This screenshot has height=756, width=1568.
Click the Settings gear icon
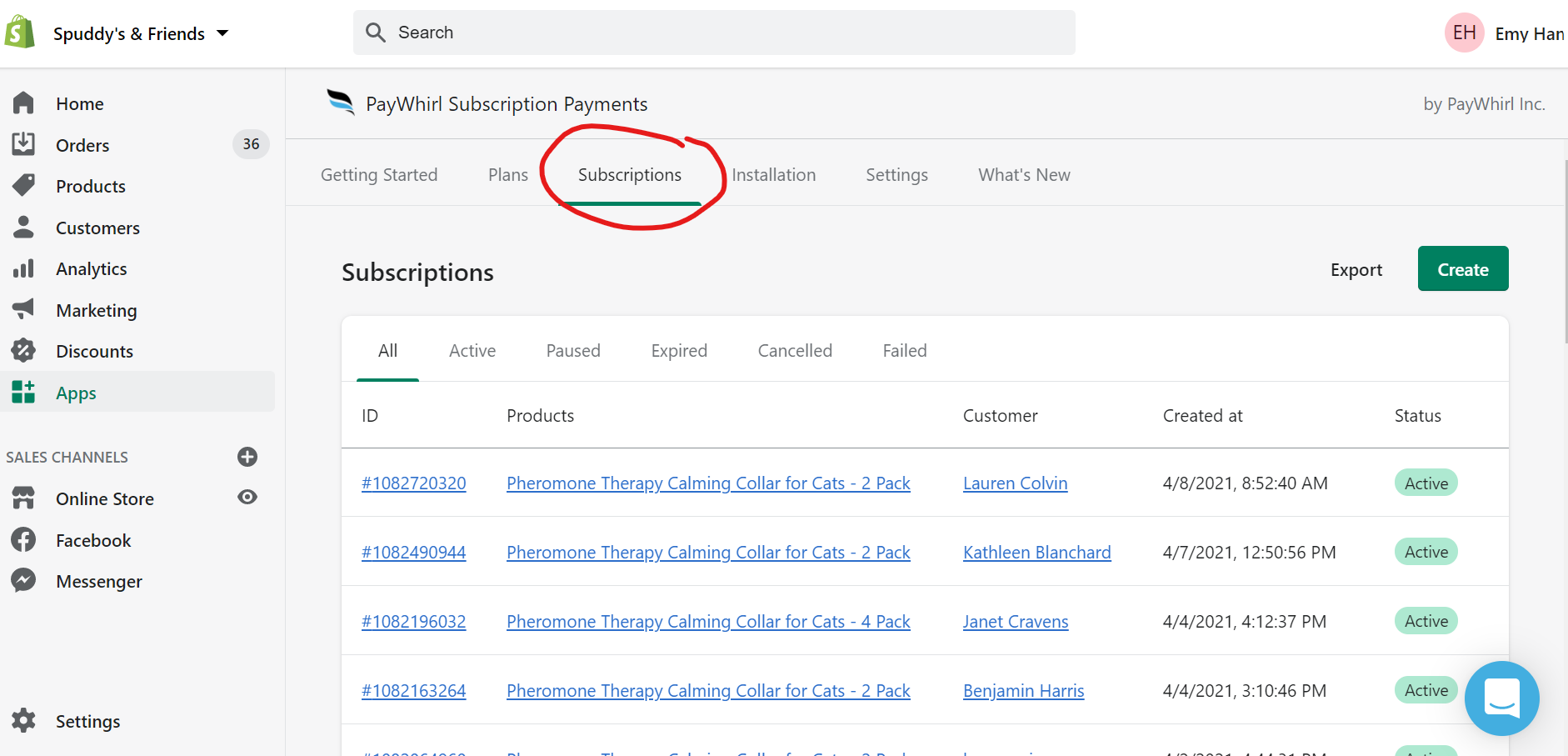[23, 721]
